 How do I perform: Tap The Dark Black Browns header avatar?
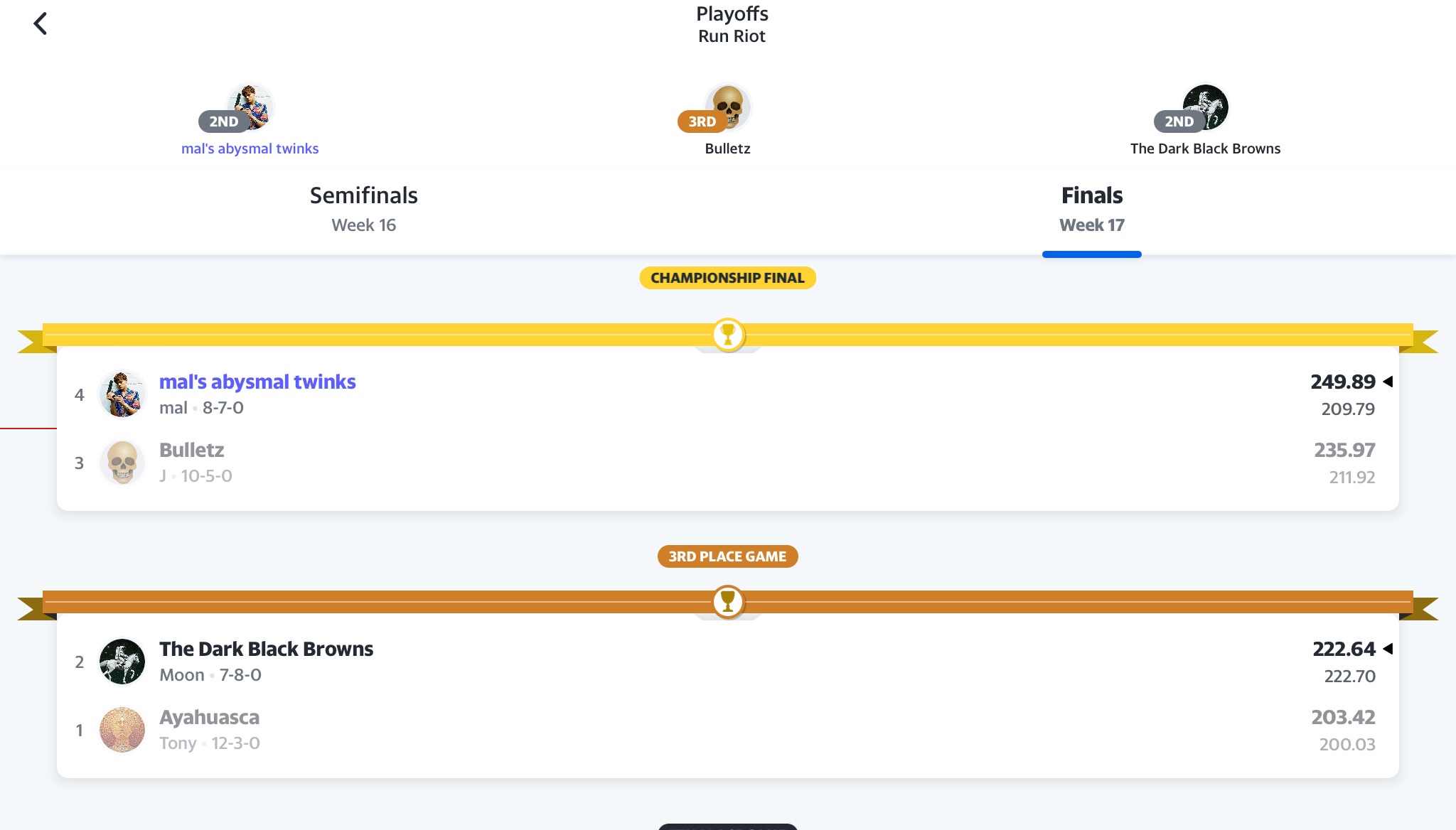point(1205,107)
